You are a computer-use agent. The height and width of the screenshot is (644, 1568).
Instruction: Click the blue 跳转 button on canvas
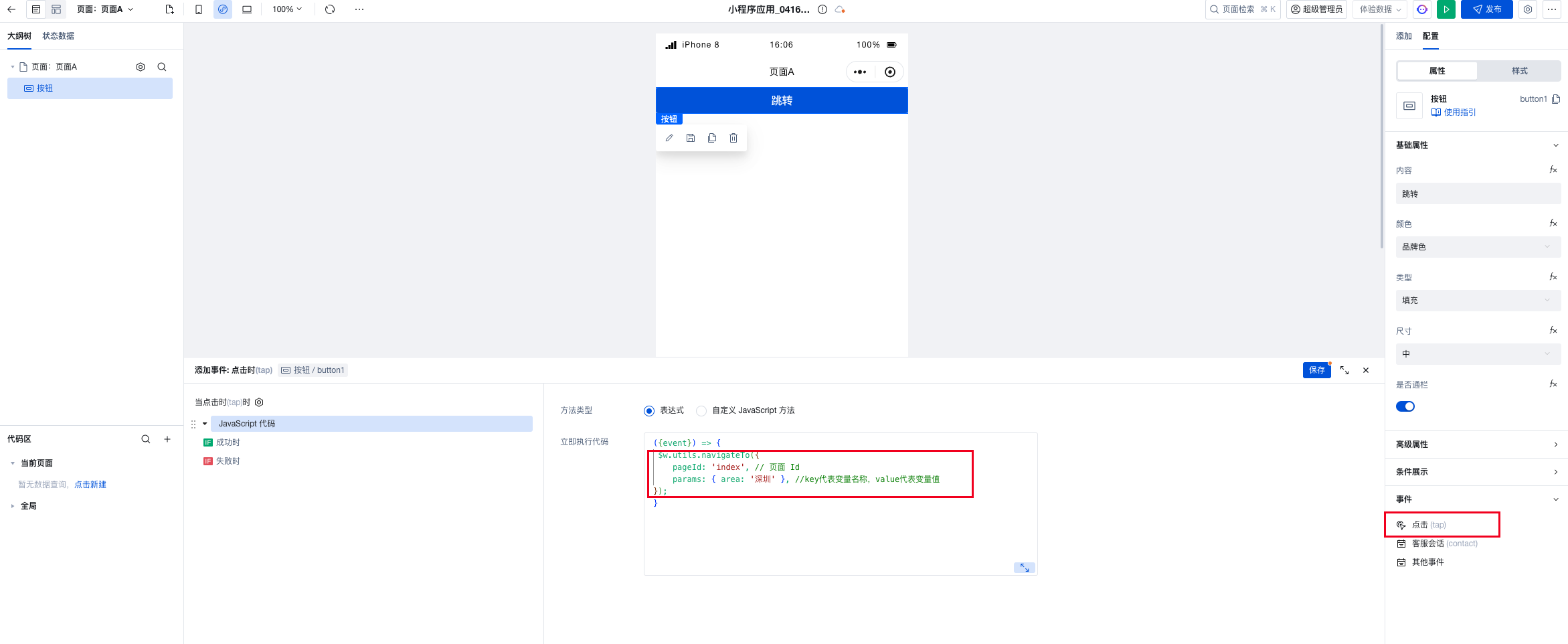pos(782,100)
